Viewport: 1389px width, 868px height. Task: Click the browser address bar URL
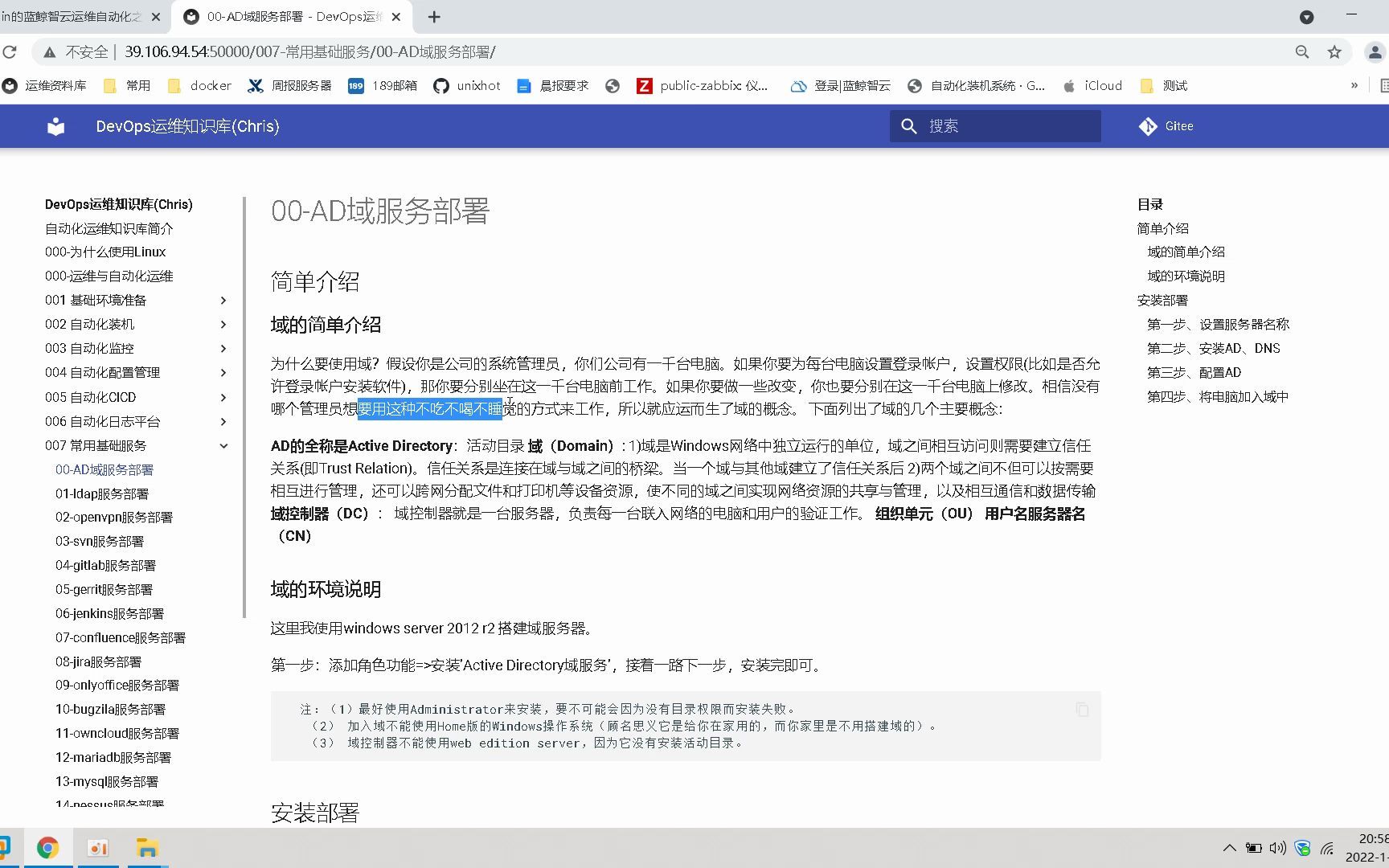tap(309, 52)
